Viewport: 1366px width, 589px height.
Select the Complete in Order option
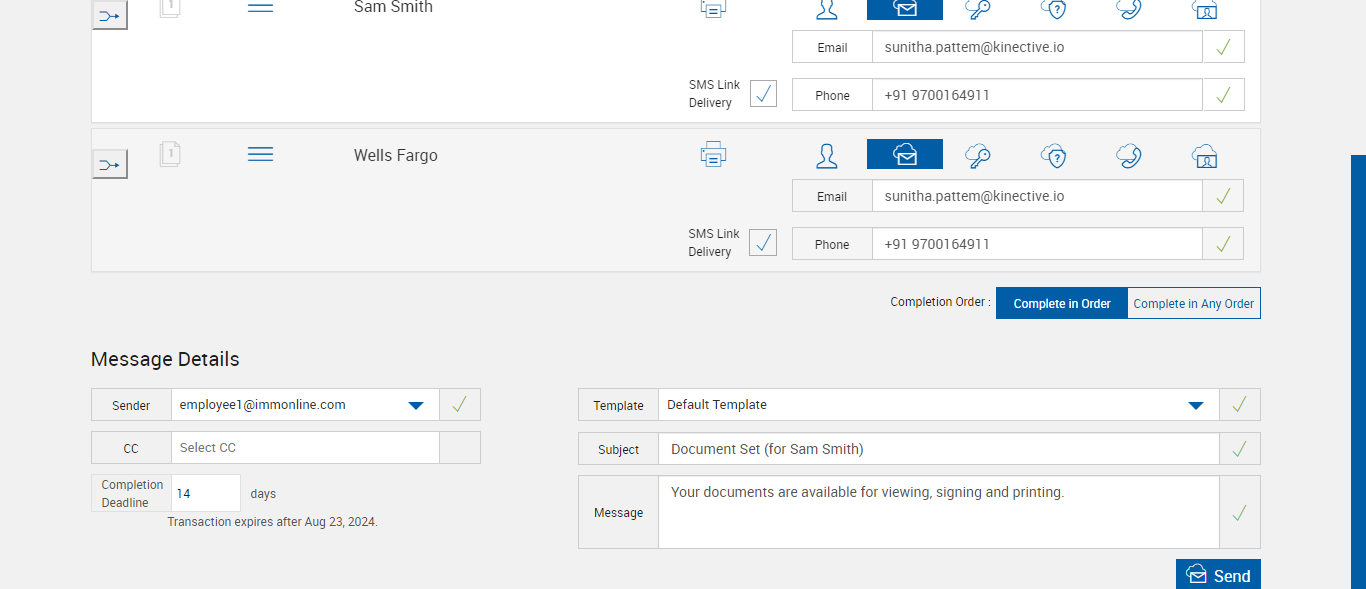pos(1061,304)
